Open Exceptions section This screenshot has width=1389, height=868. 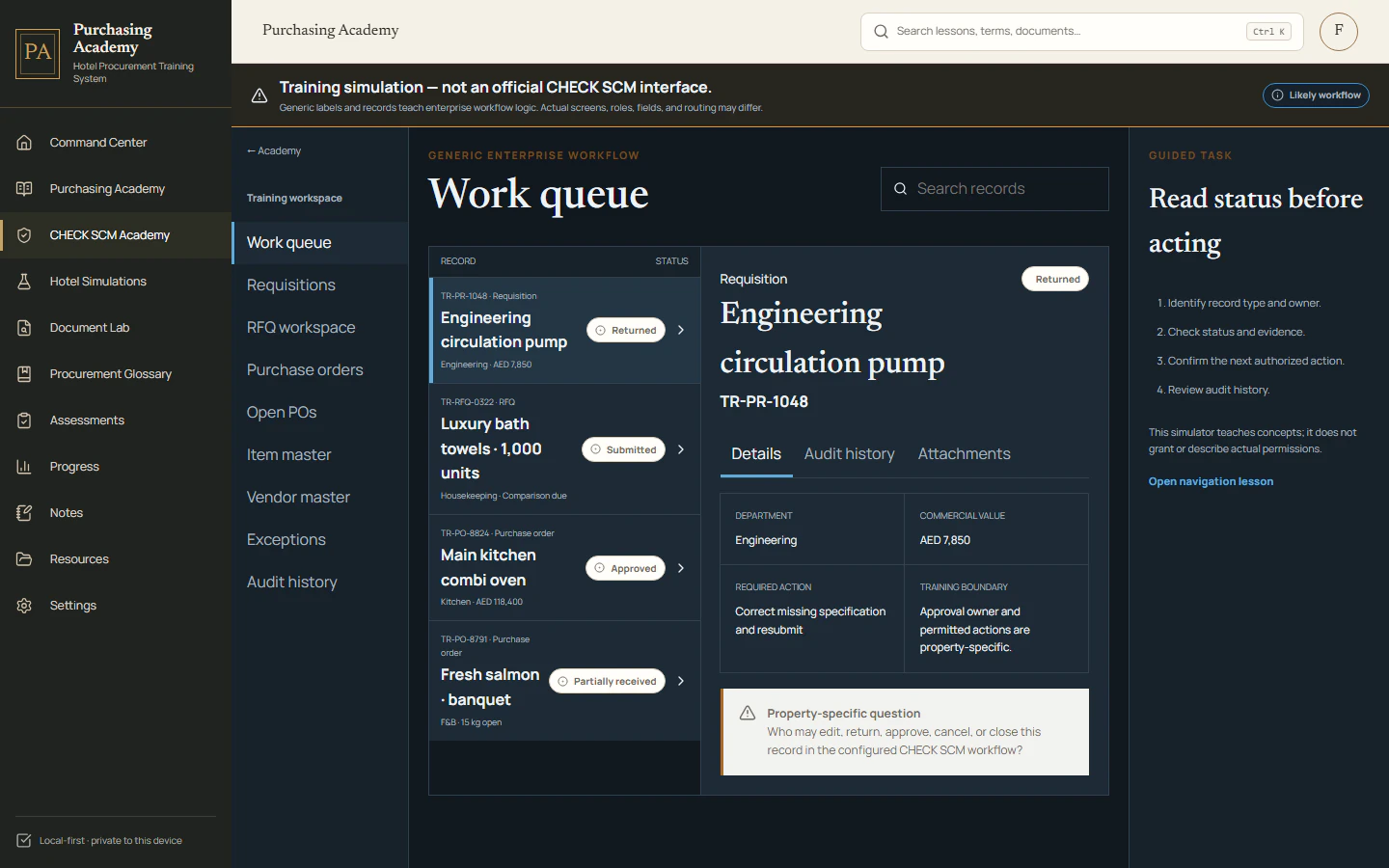click(320, 540)
